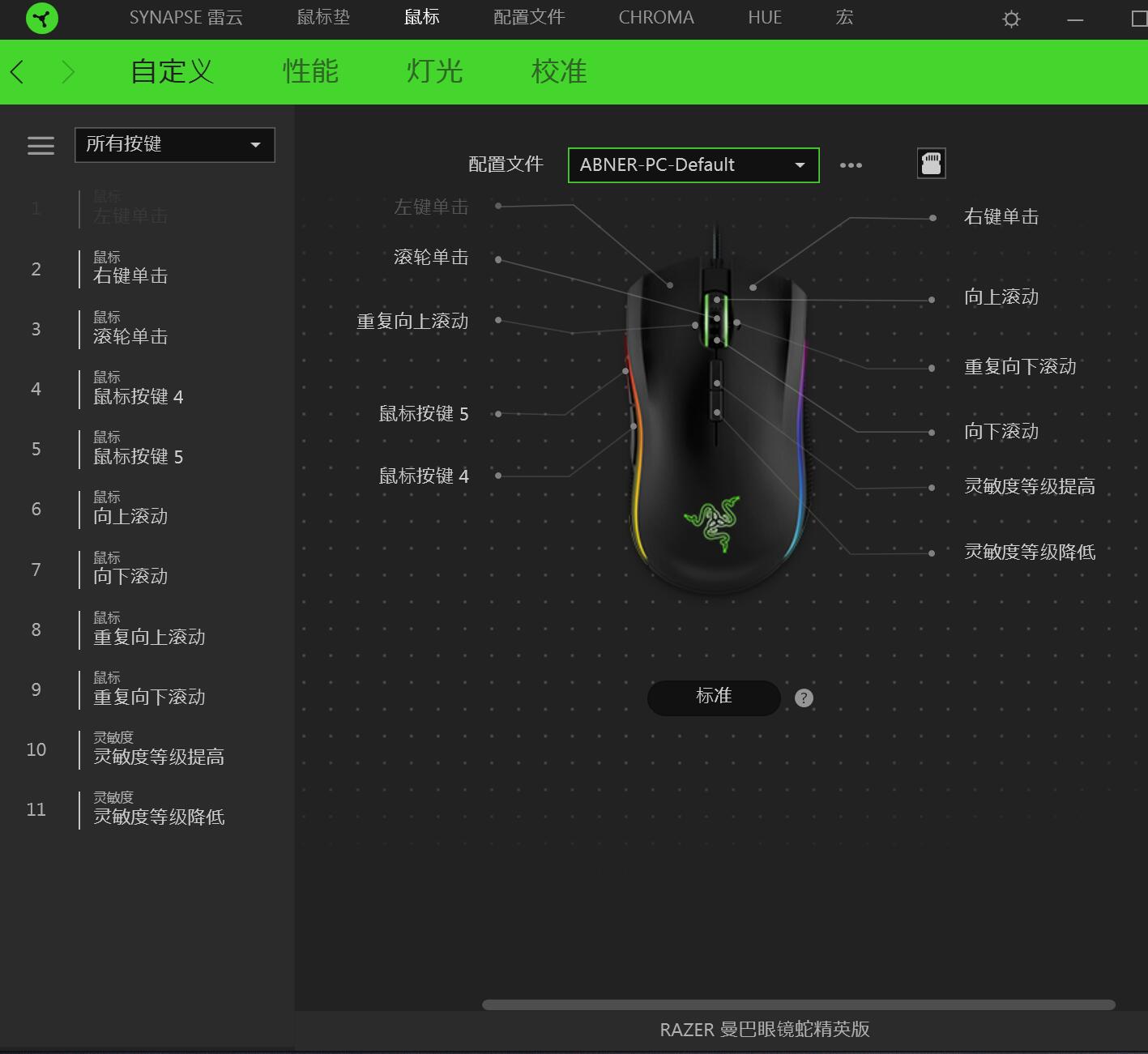This screenshot has height=1054, width=1148.
Task: Open the ABNER-PC-Default profile dropdown
Action: 693,164
